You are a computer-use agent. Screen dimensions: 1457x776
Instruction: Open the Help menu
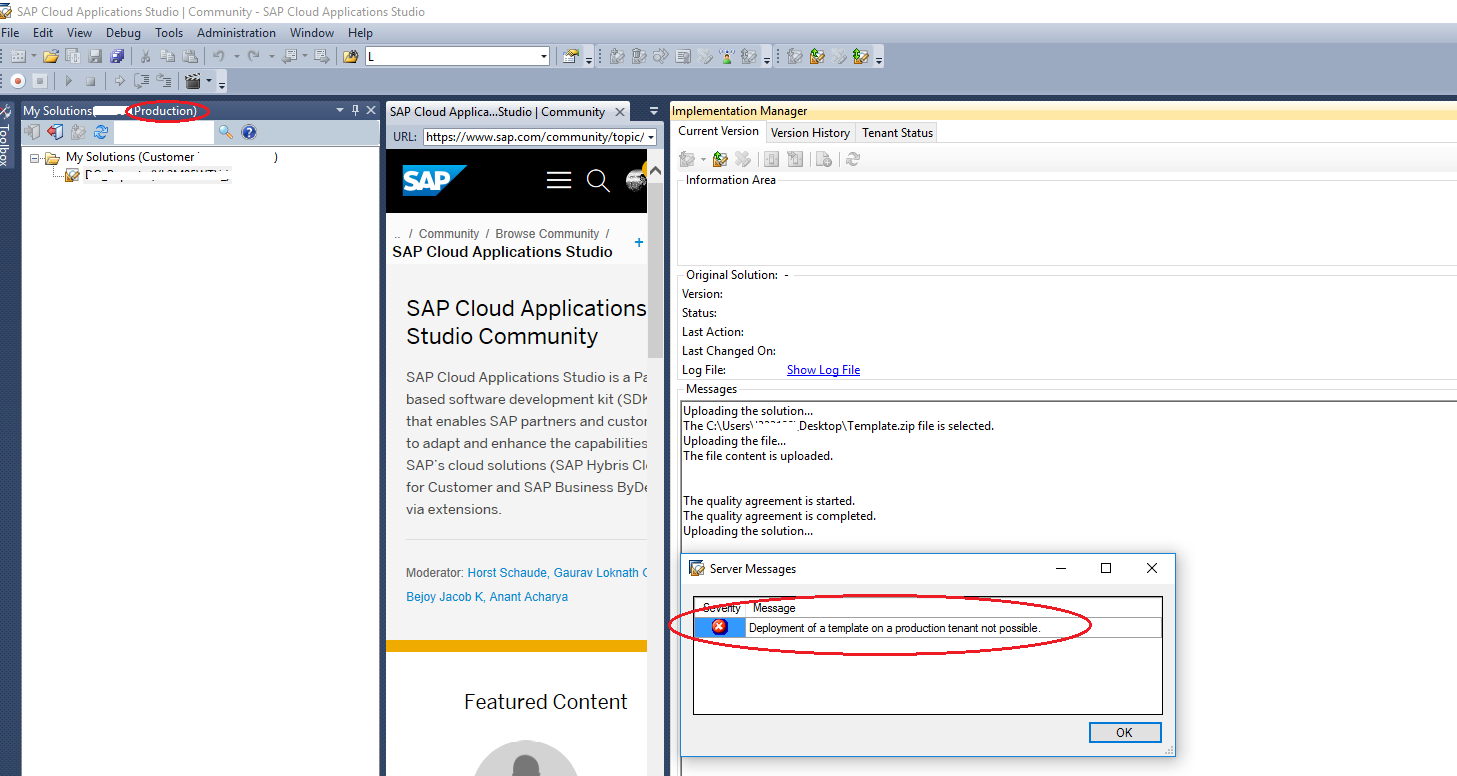[360, 33]
